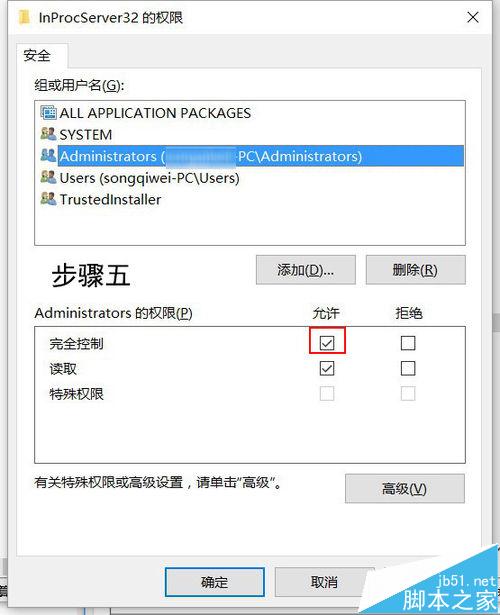Screen dimensions: 500x615
Task: Click the 取消 button
Action: [324, 582]
